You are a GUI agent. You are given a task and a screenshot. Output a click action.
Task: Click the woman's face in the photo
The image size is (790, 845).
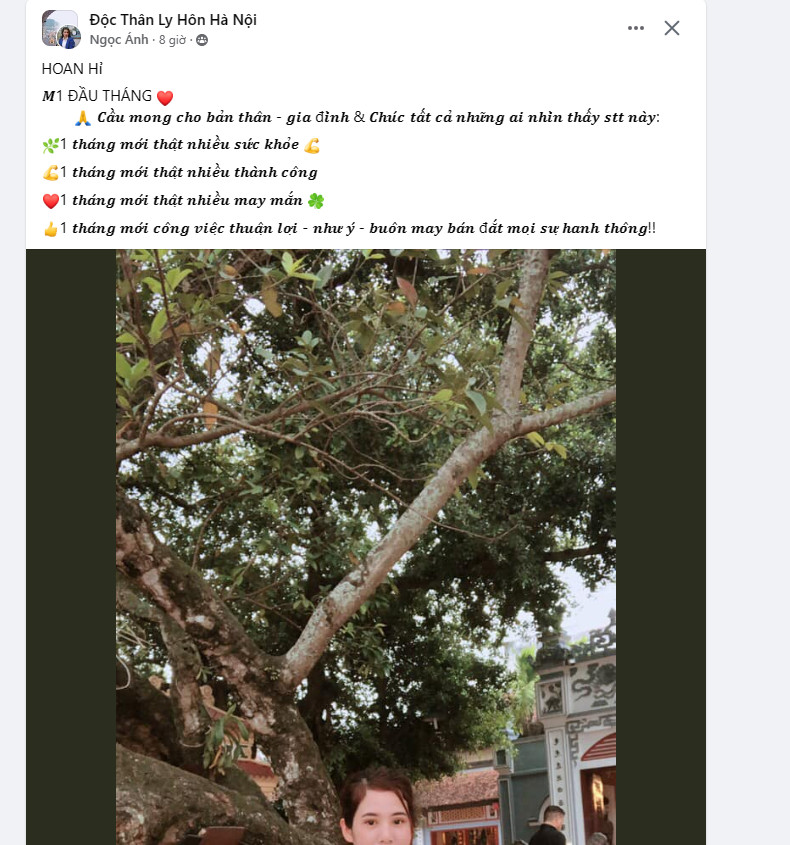click(377, 817)
